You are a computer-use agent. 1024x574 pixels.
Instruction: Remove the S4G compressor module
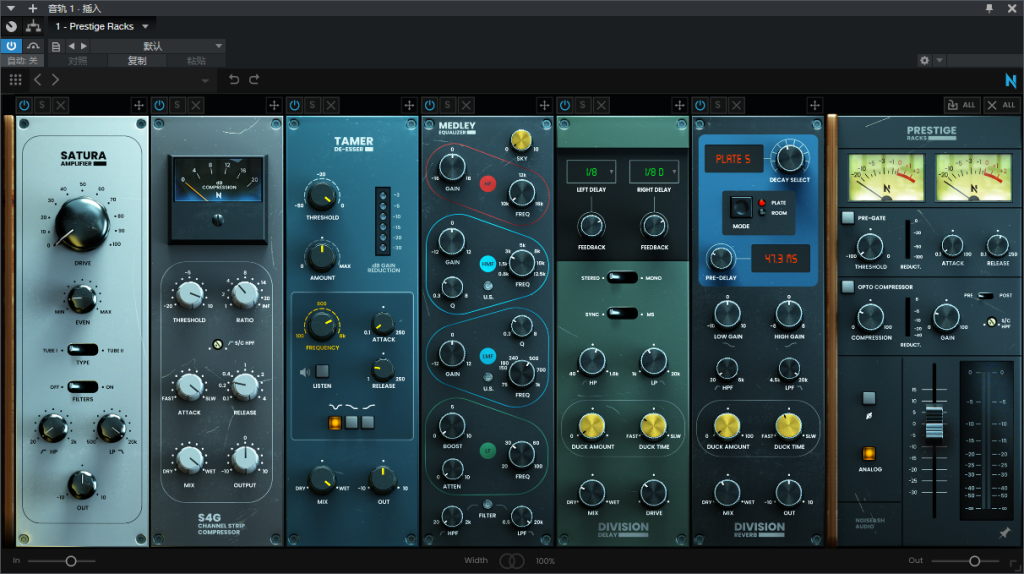(x=196, y=105)
